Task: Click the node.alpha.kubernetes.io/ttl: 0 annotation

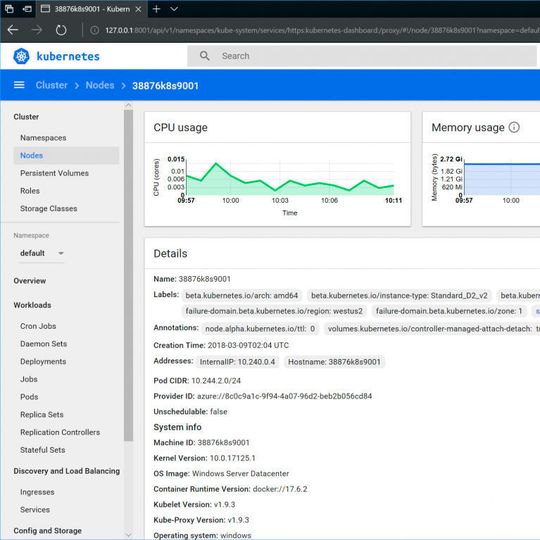Action: click(x=260, y=329)
